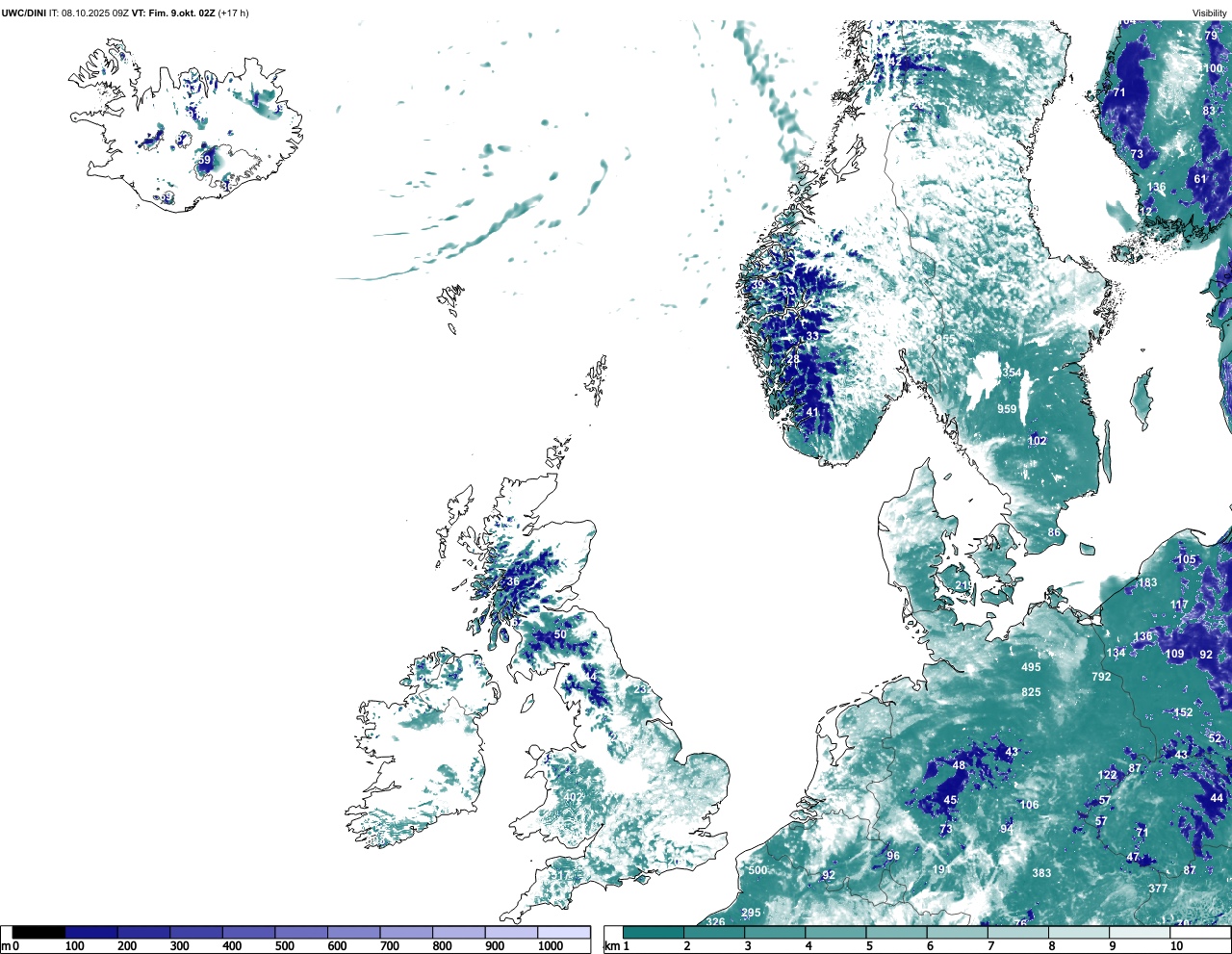Click the 59 value in Iceland
Viewport: 1232px width, 954px height.
pos(204,160)
